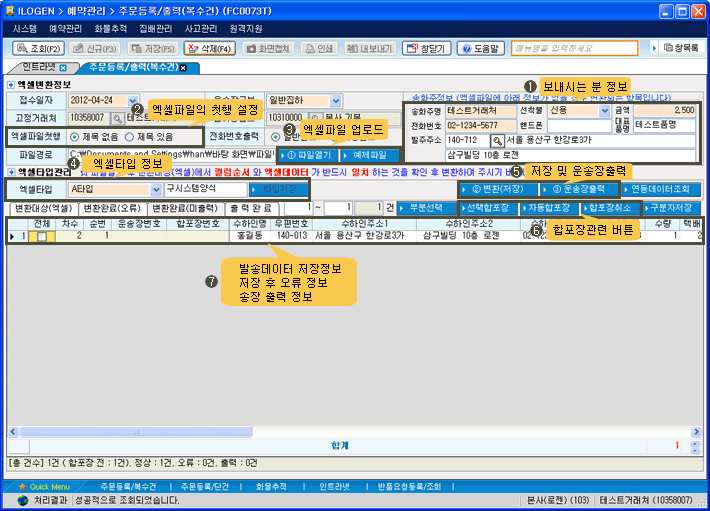Expand the 엑셀타입 A타입 dropdown
Screen dimensions: 710x511
pyautogui.click(x=154, y=189)
